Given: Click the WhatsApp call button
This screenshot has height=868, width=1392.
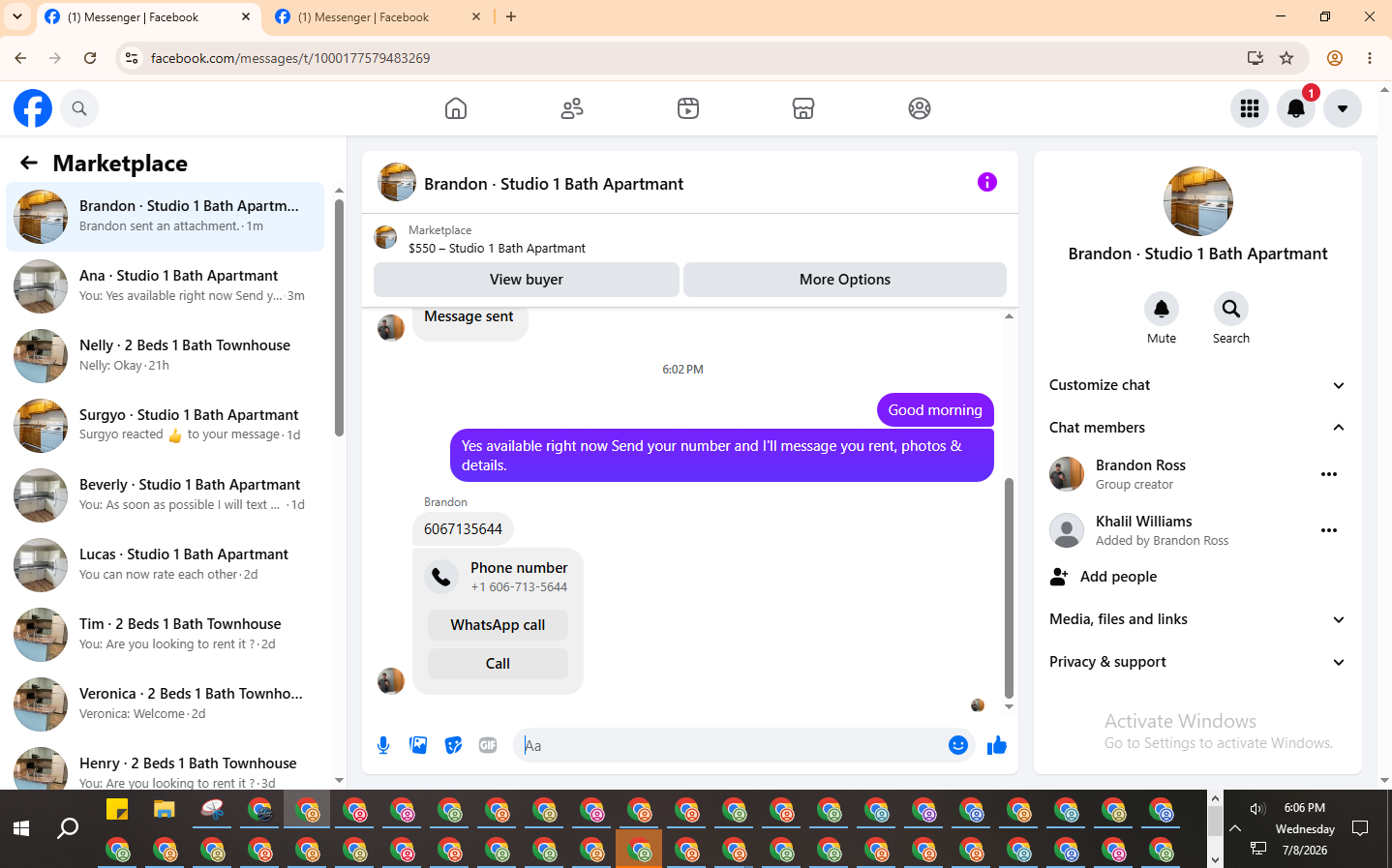Looking at the screenshot, I should [498, 625].
